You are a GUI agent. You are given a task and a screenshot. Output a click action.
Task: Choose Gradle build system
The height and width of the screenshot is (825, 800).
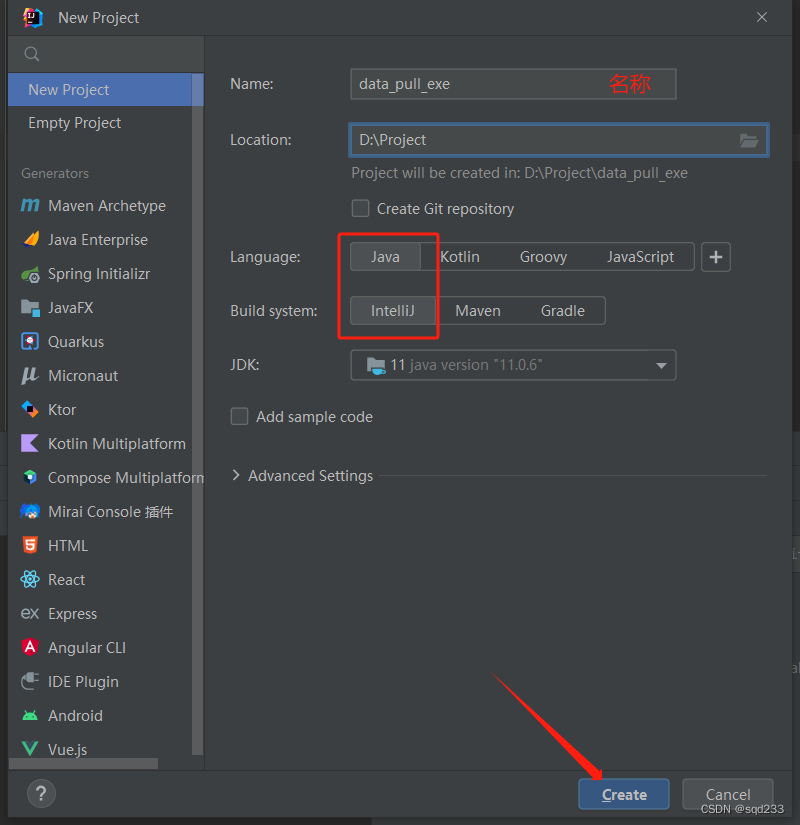[x=563, y=310]
